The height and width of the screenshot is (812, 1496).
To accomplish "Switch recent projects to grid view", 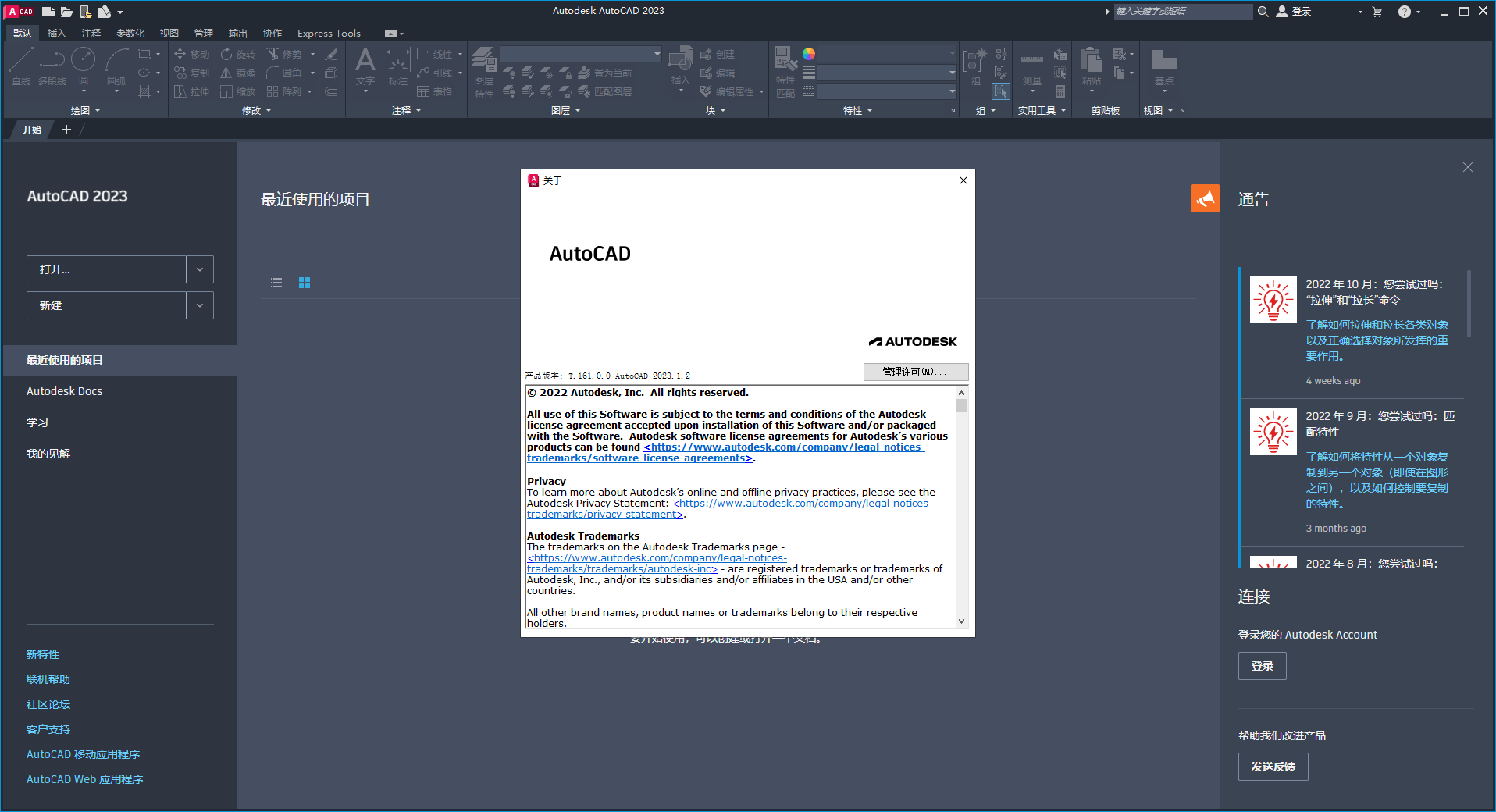I will (305, 283).
